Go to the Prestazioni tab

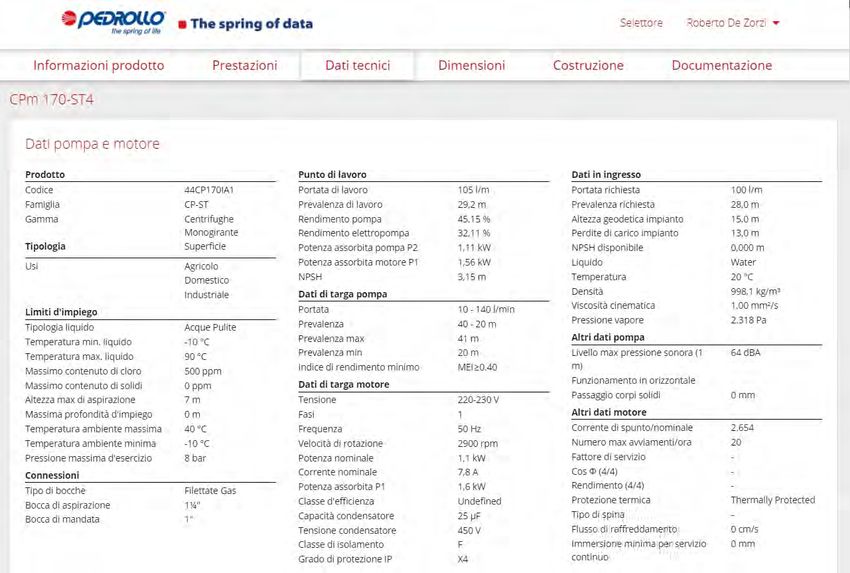click(x=244, y=65)
